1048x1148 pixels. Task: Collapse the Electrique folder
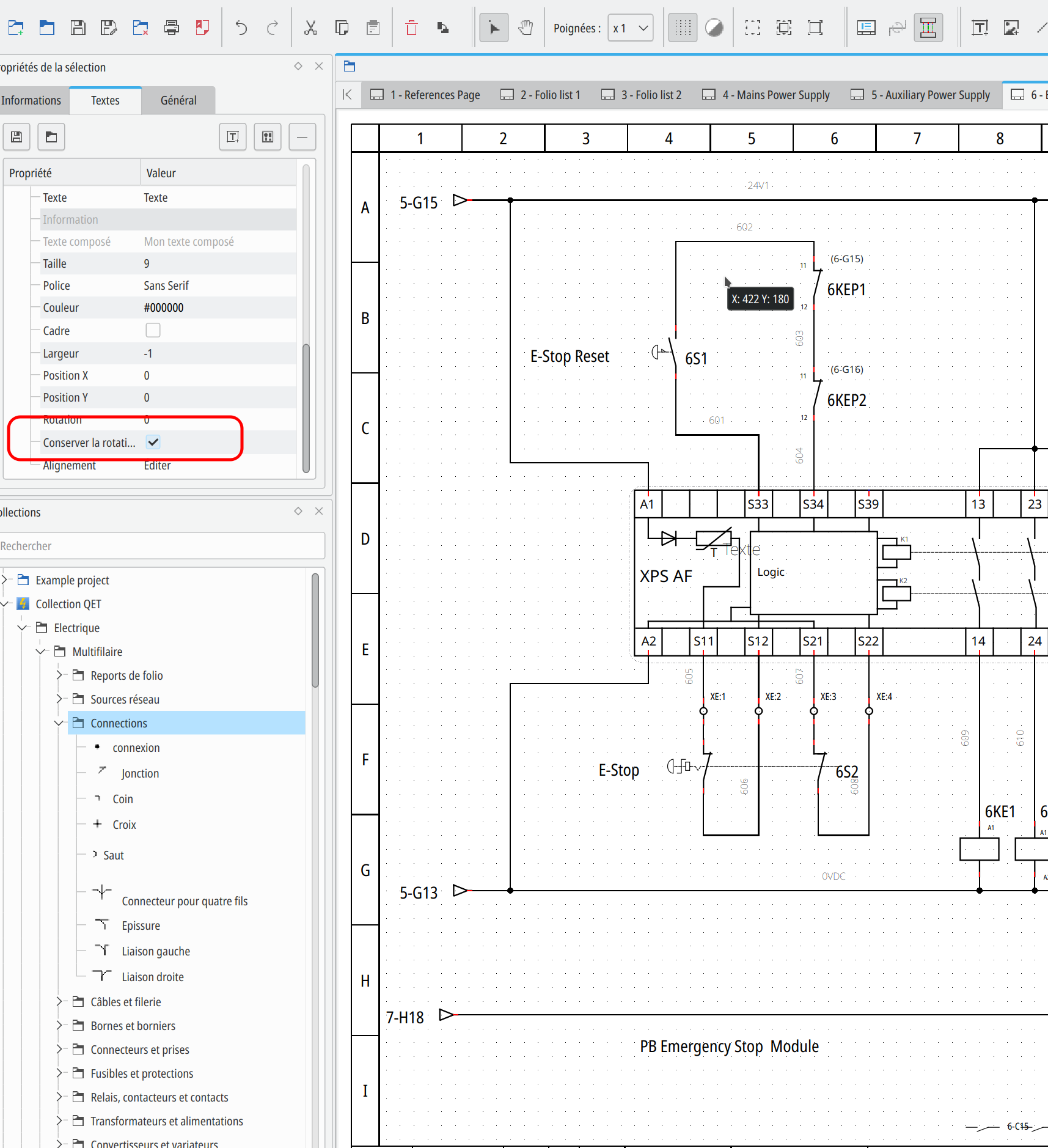[23, 627]
